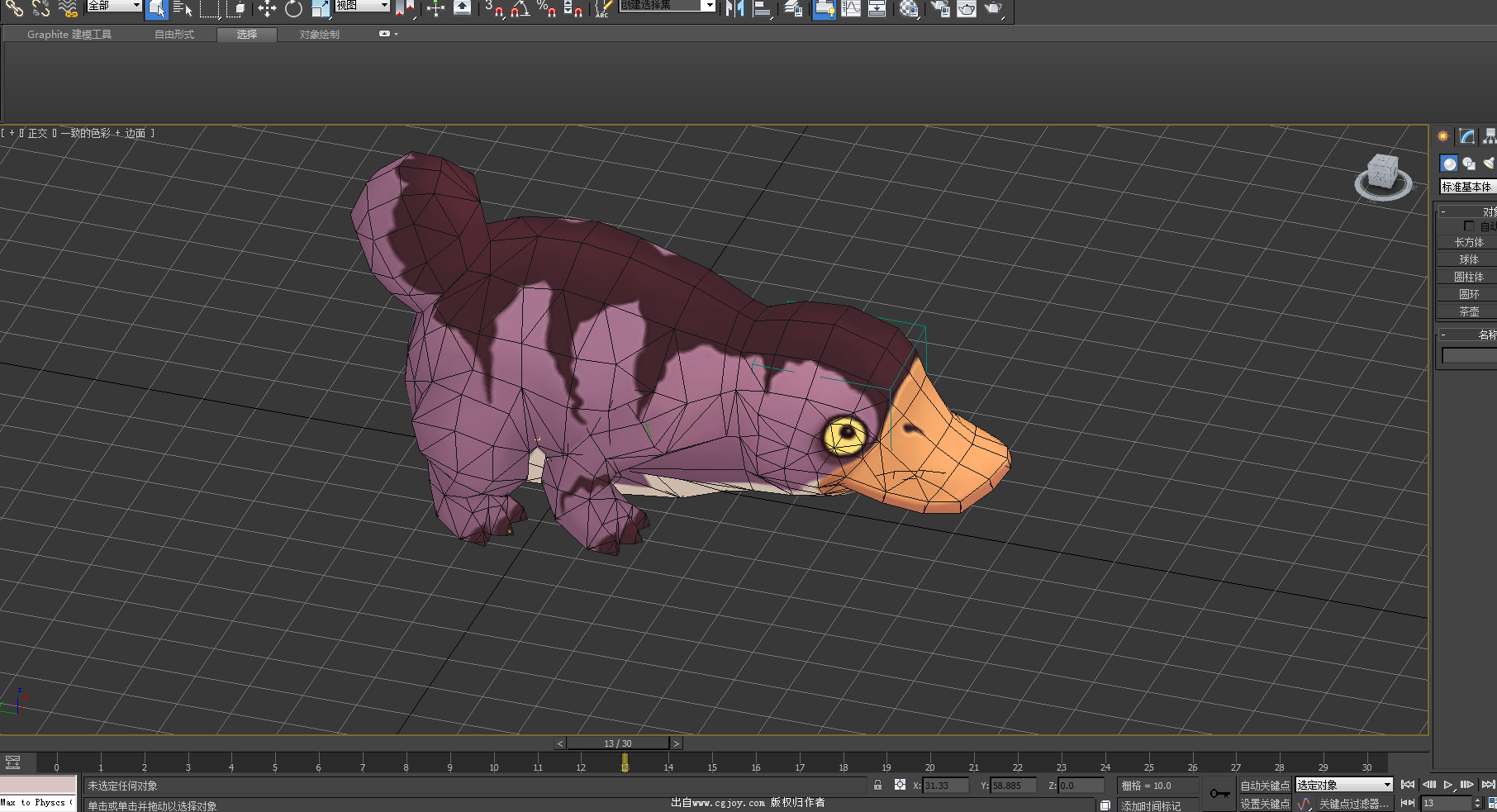Image resolution: width=1497 pixels, height=812 pixels.
Task: Open the Create panel star tab
Action: pyautogui.click(x=1443, y=136)
